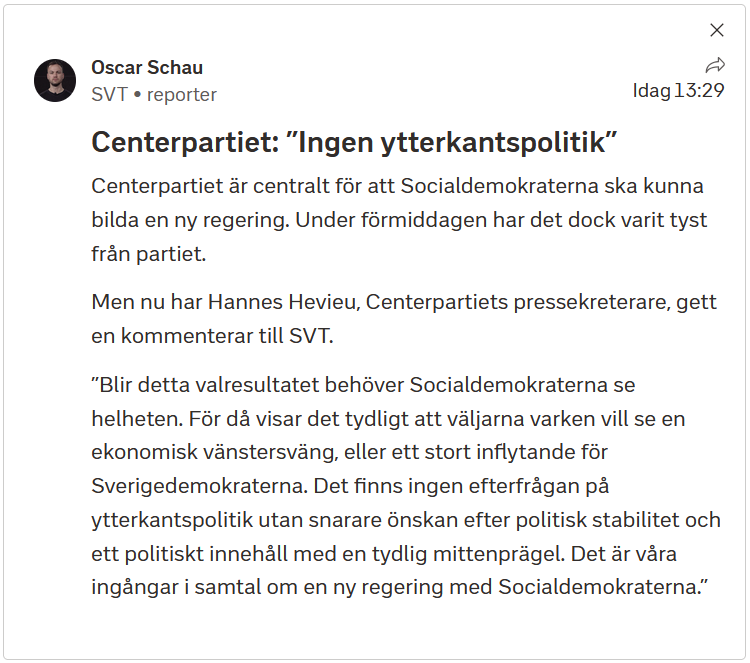Click the name 'Hannes Hevieu' in the text
The width and height of the screenshot is (750, 663).
pos(282,302)
